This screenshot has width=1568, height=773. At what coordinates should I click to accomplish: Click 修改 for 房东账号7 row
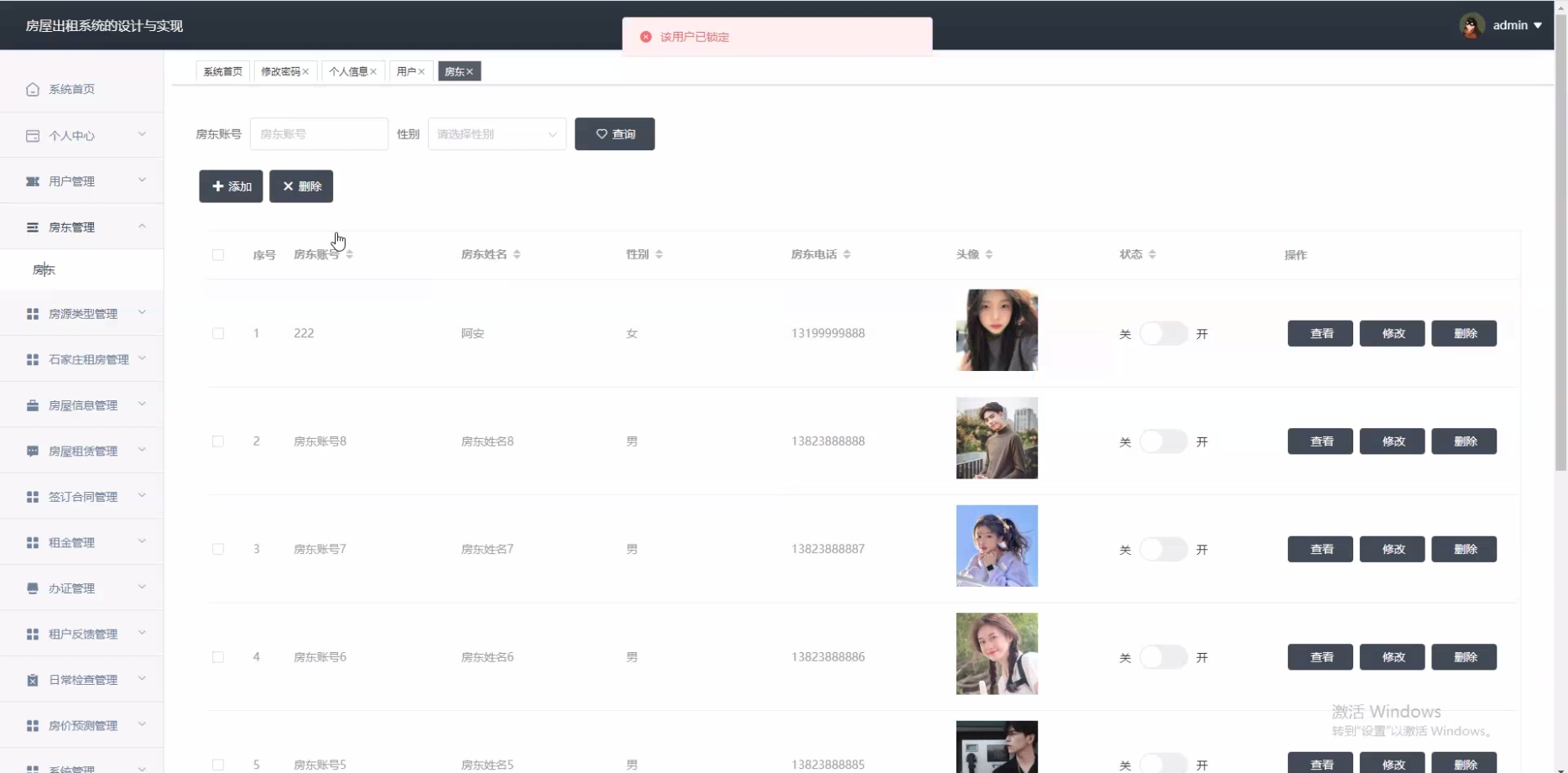1392,549
